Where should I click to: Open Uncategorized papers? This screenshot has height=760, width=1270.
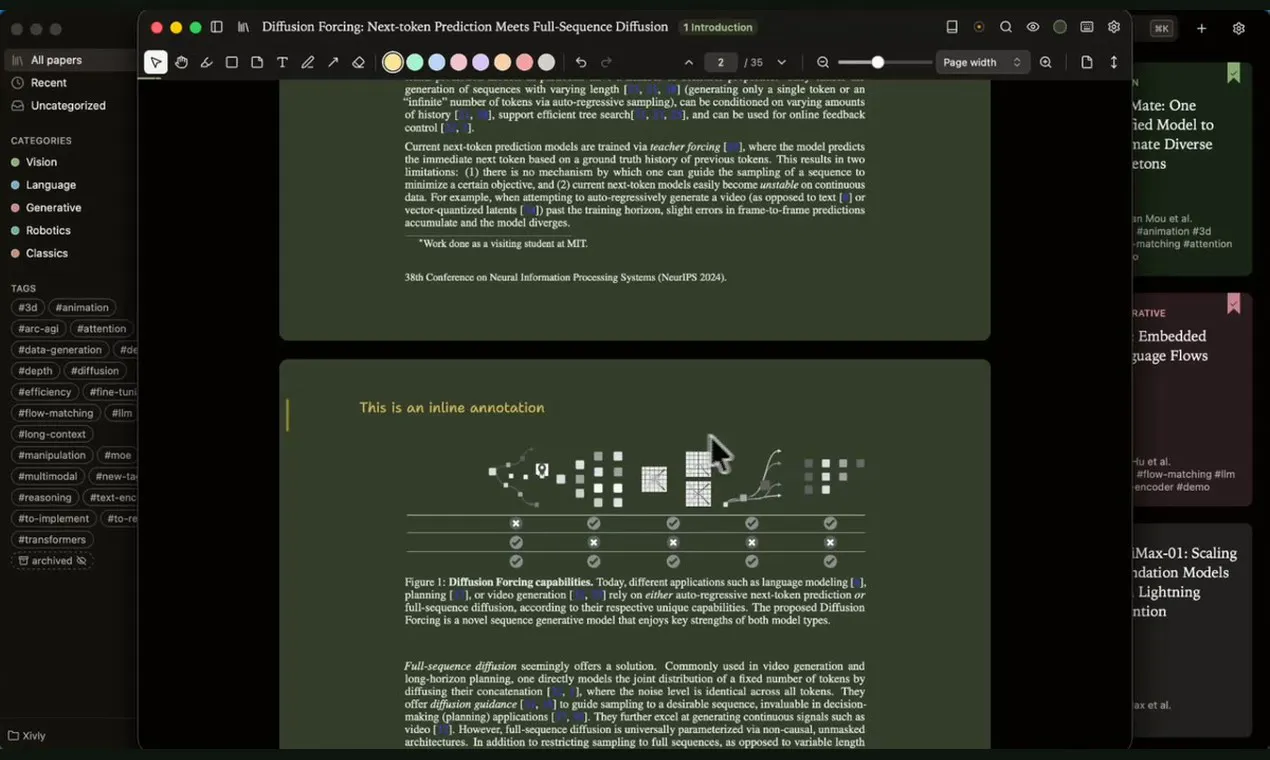tap(68, 105)
